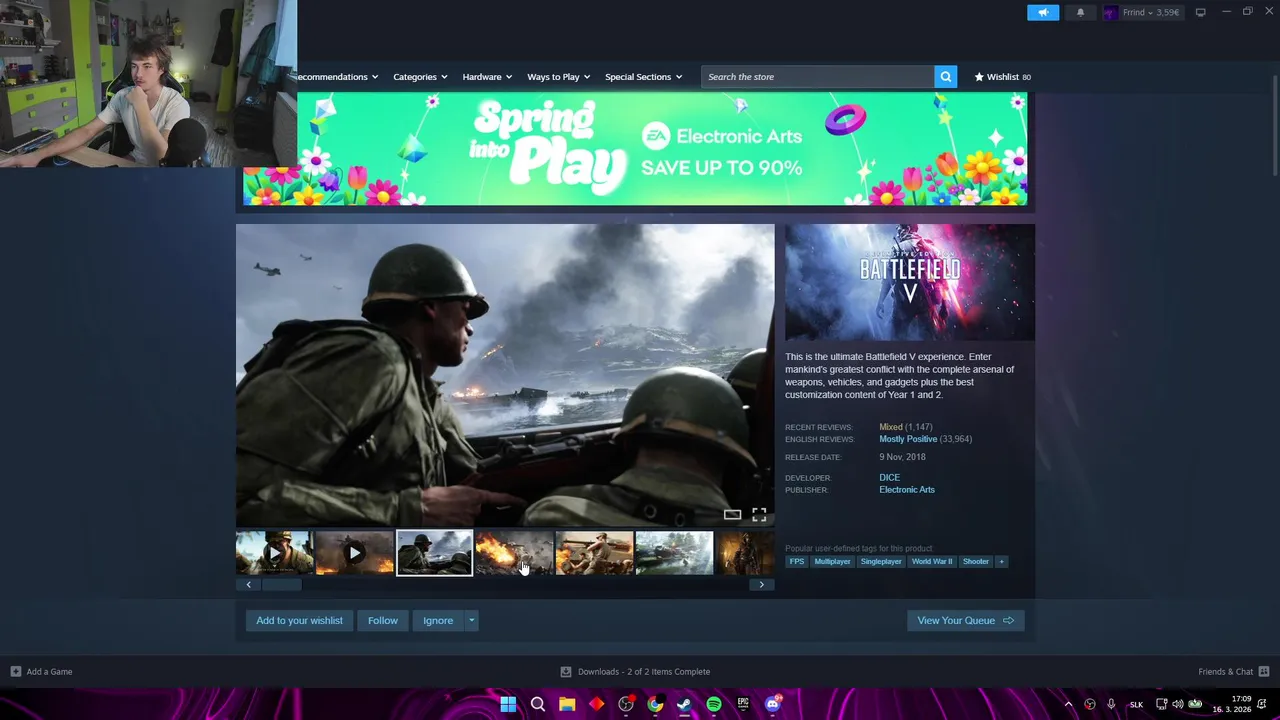The height and width of the screenshot is (720, 1280).
Task: Click Add to your wishlist button
Action: (x=299, y=621)
